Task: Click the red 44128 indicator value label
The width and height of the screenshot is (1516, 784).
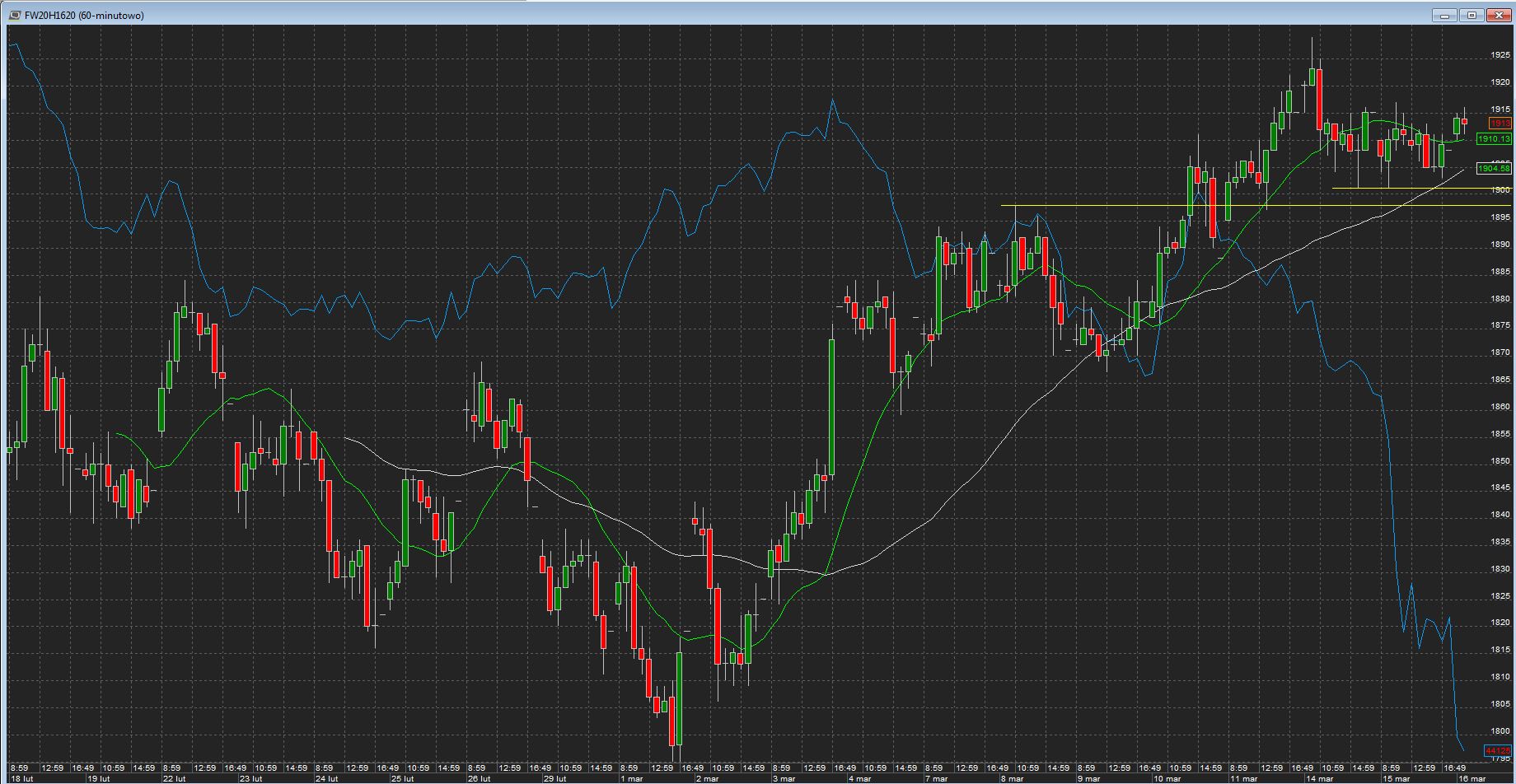Action: point(1497,751)
